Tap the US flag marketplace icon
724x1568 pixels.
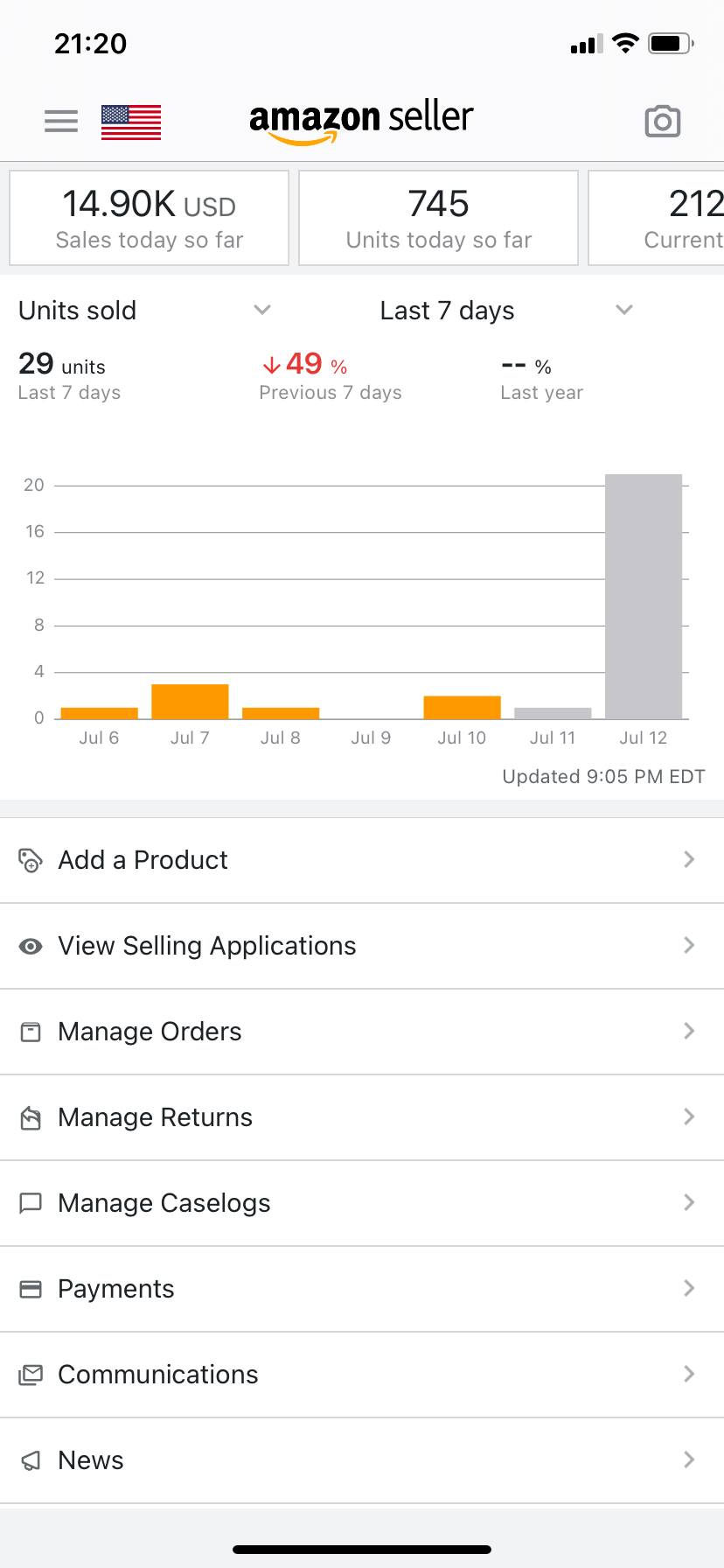[x=131, y=122]
